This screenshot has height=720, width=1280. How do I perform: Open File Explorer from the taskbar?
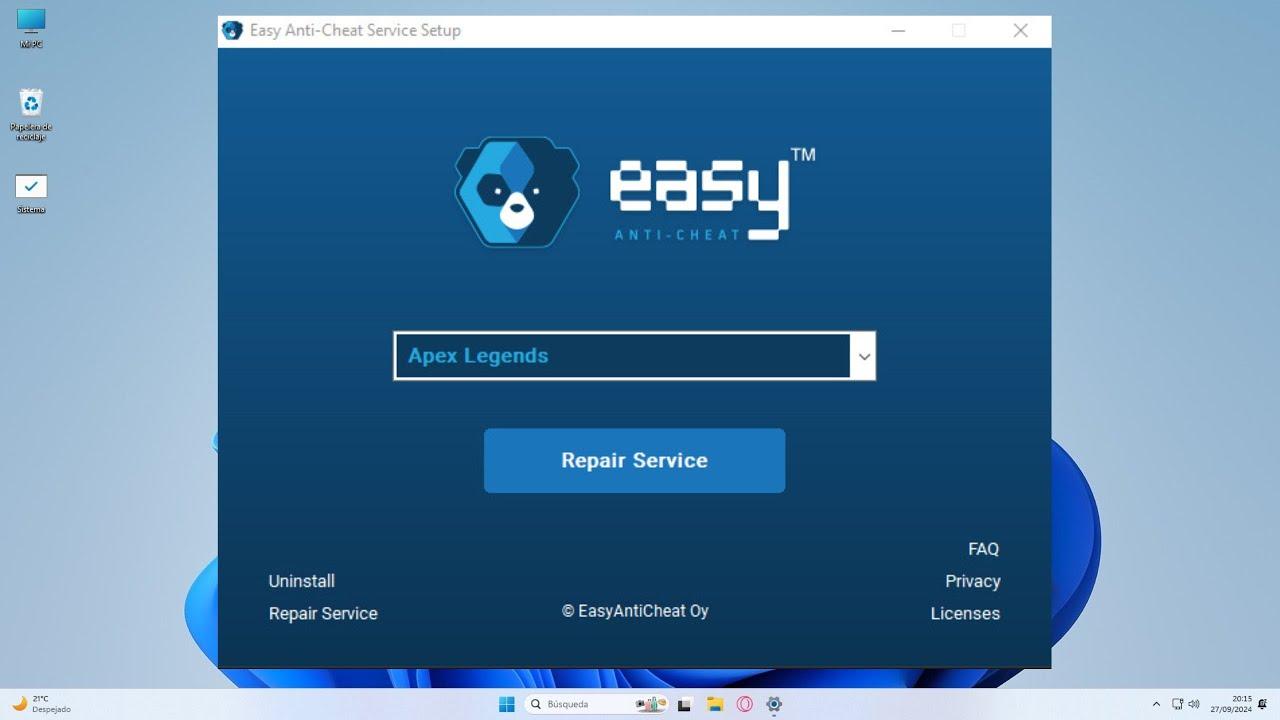point(715,704)
